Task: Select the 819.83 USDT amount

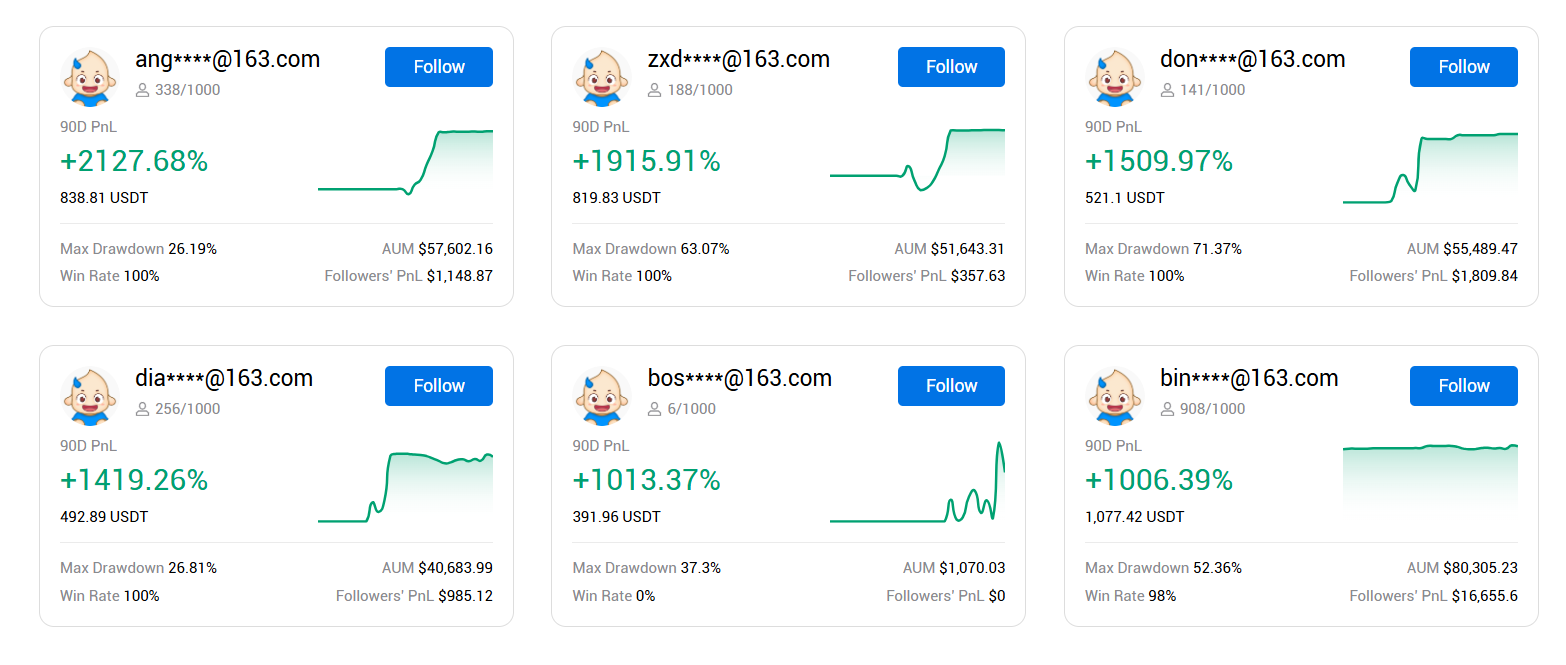Action: 616,198
